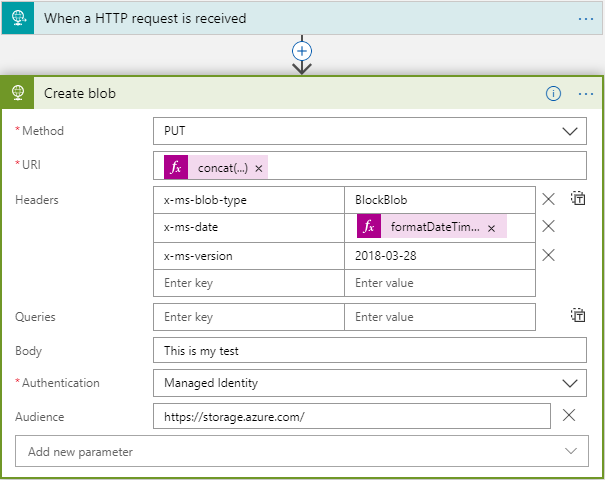The width and height of the screenshot is (605, 480).
Task: Switch Headers to text mode icon
Action: [x=578, y=199]
